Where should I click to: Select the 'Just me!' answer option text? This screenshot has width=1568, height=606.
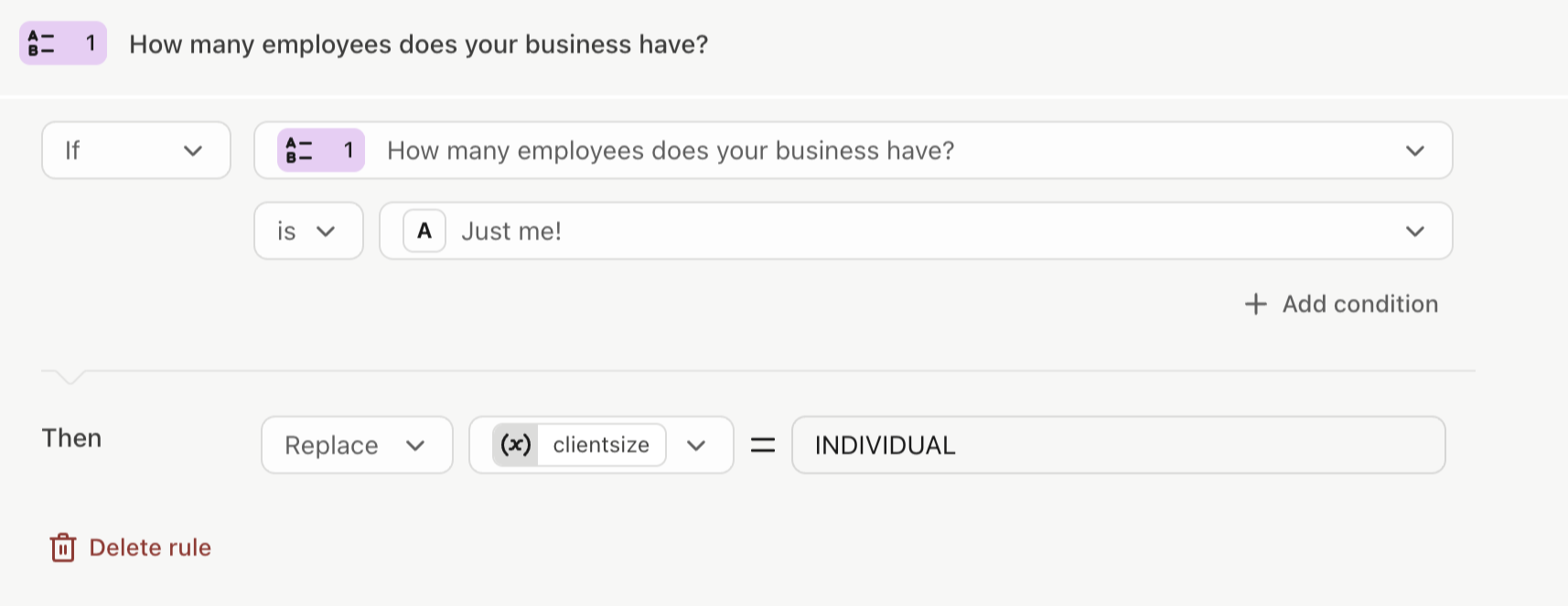pos(511,231)
